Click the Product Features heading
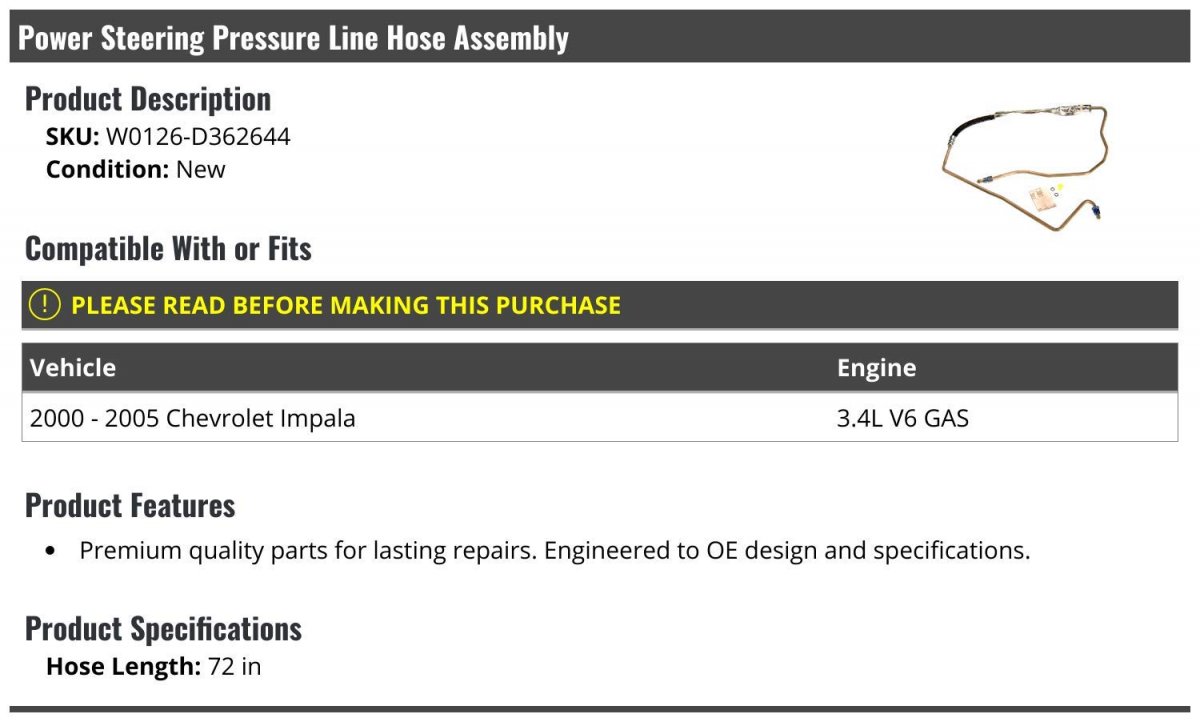 130,505
